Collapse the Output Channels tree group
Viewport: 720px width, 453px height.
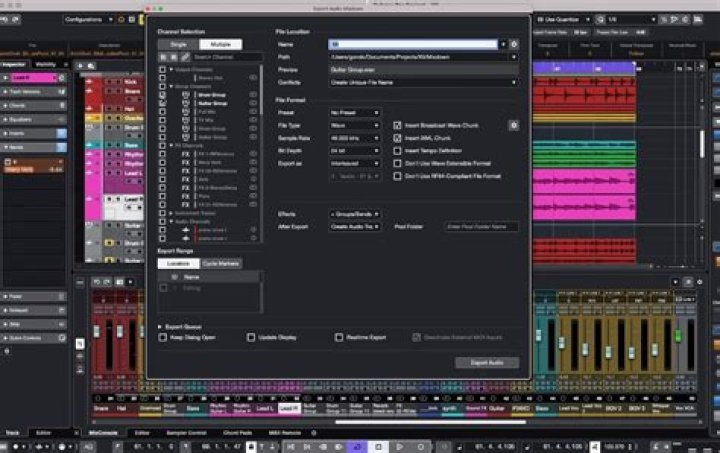(x=171, y=69)
